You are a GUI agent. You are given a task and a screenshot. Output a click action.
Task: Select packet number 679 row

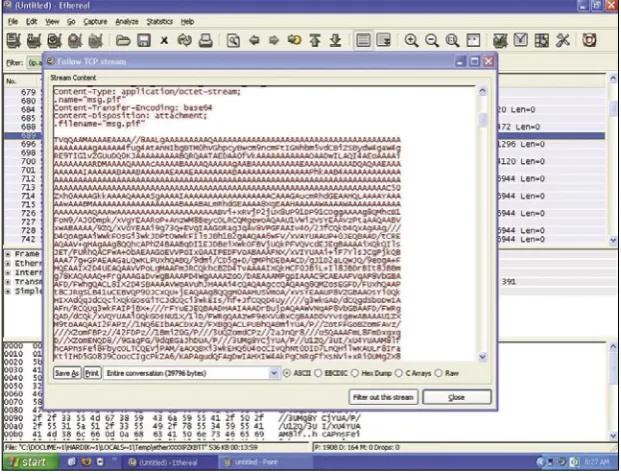(x=304, y=92)
